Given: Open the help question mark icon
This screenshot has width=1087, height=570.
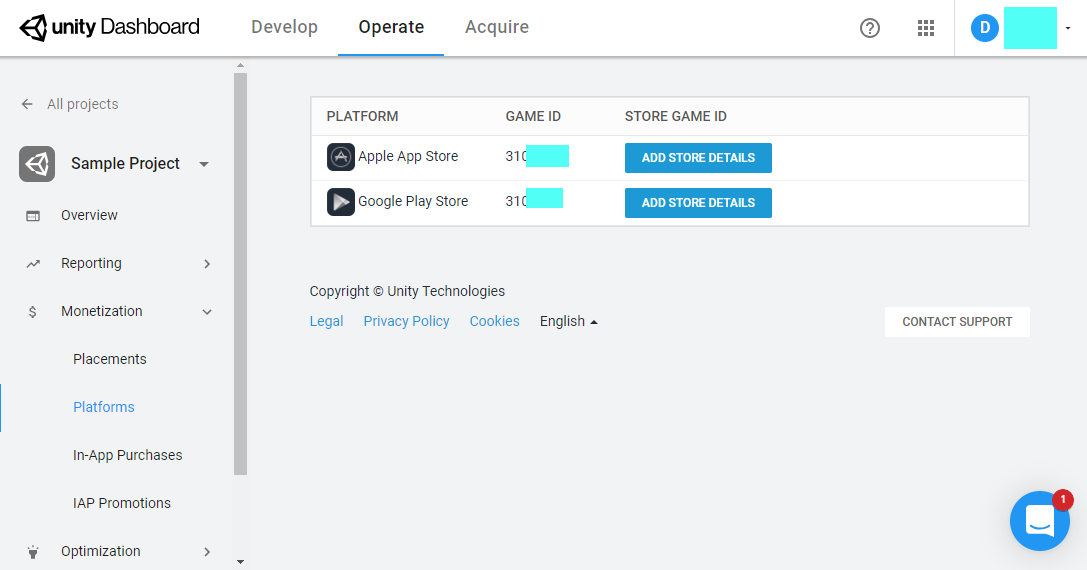Looking at the screenshot, I should tap(869, 28).
